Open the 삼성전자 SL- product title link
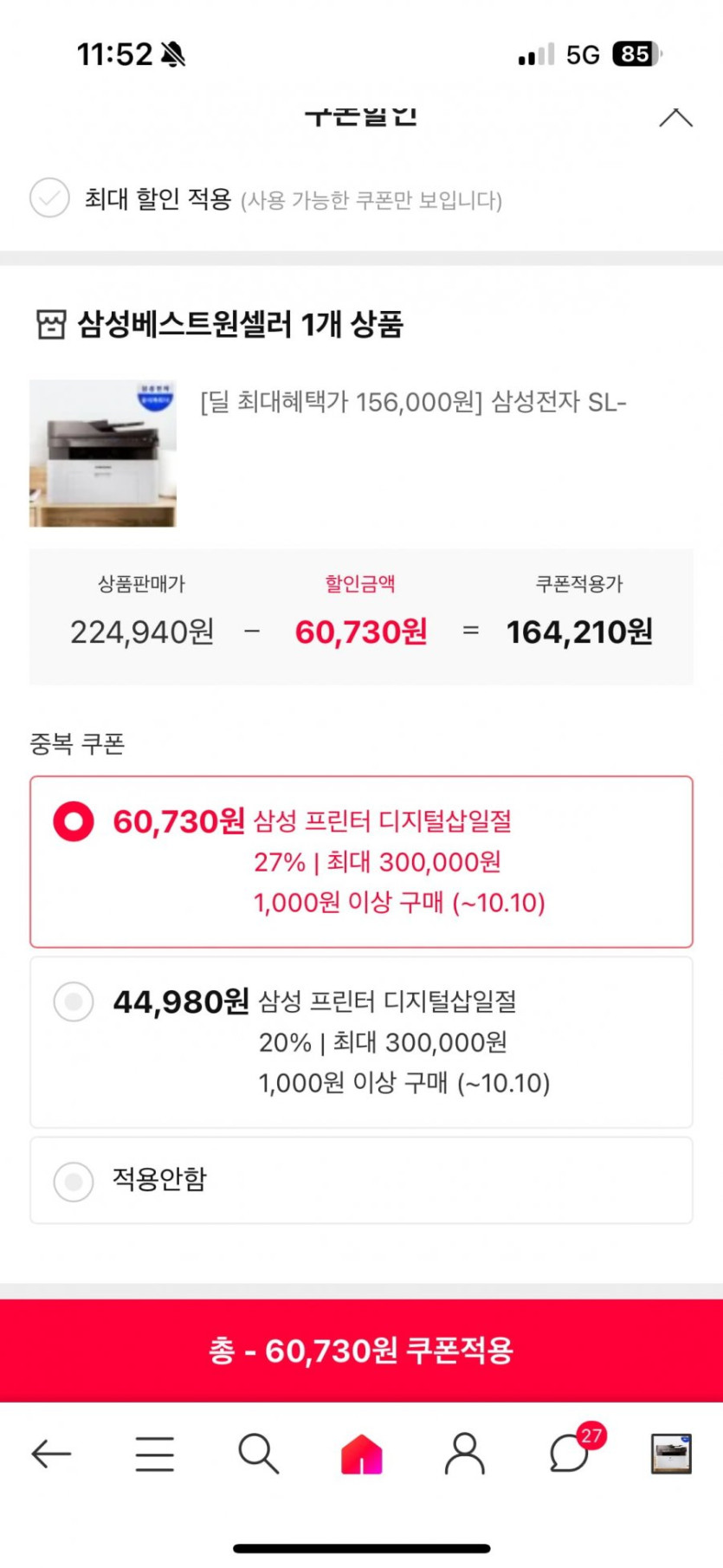Screen dimensions: 723x1568 [413, 403]
